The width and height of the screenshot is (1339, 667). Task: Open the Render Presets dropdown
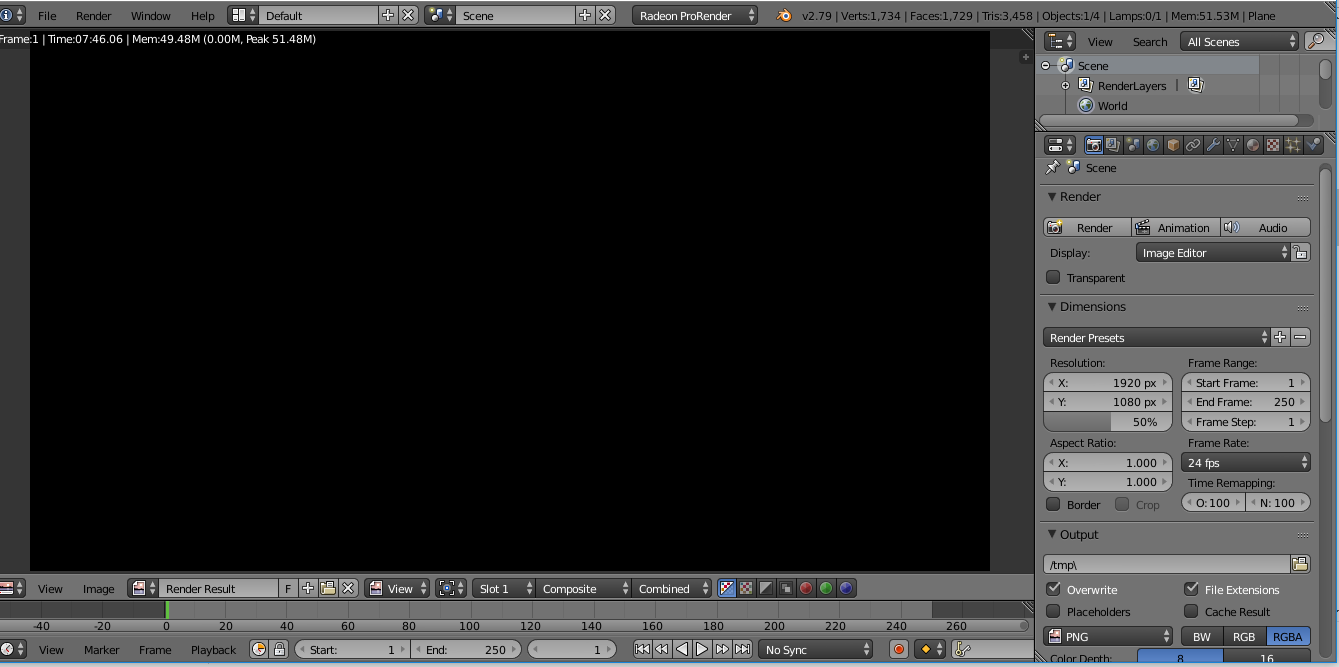1156,338
